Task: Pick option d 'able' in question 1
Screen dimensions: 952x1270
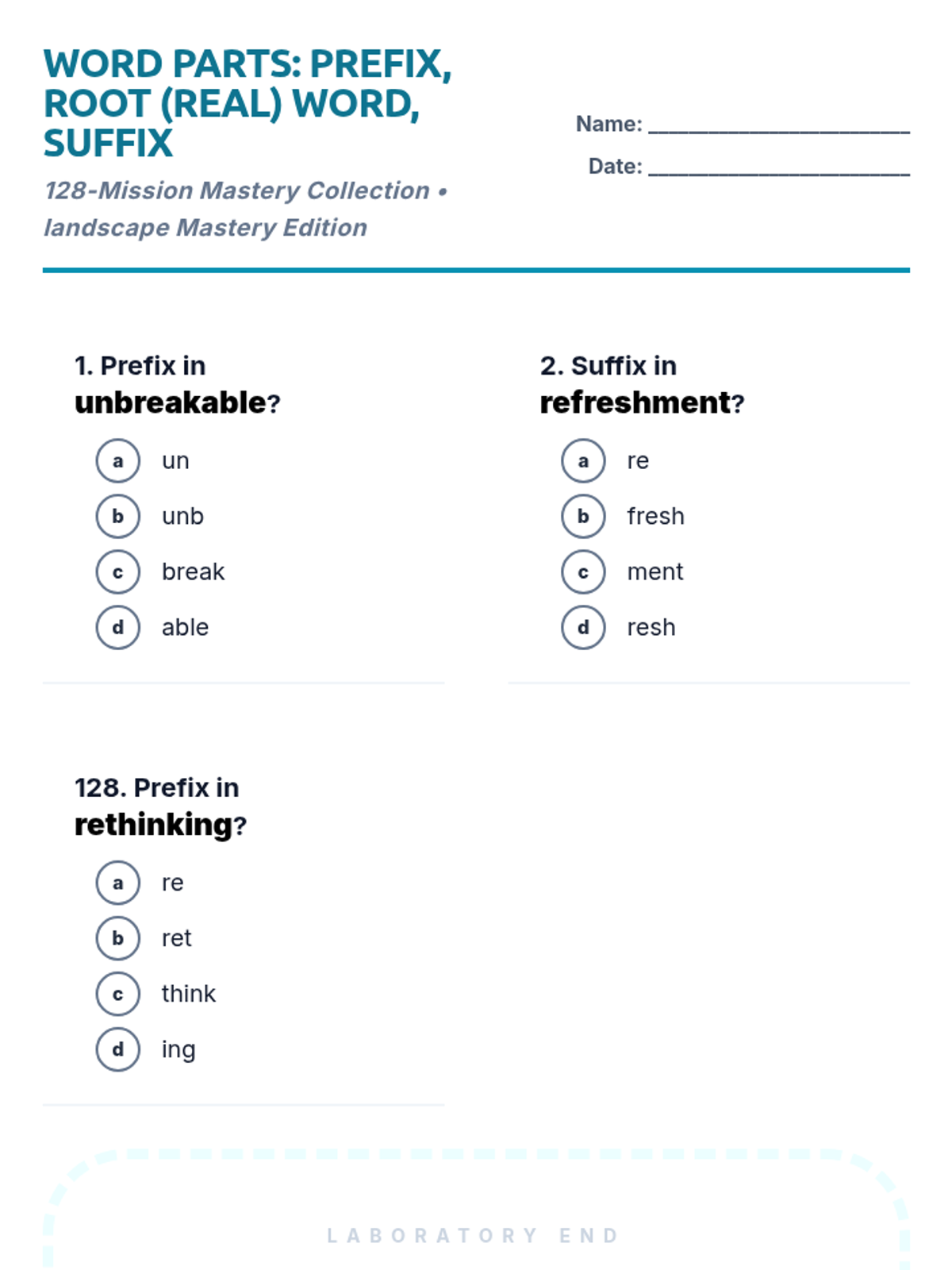Action: pos(118,628)
